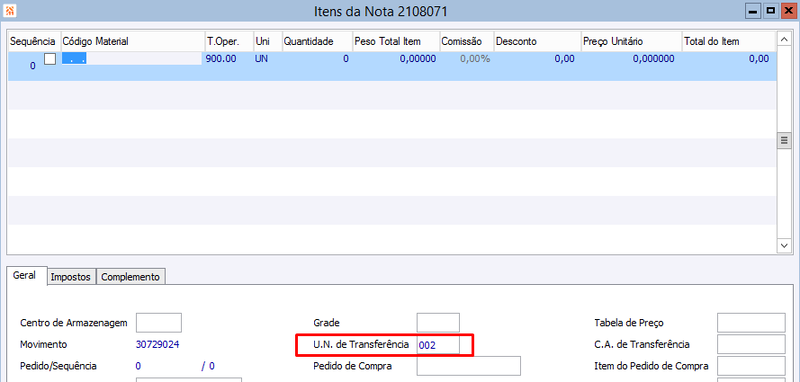Image resolution: width=800 pixels, height=382 pixels.
Task: Minimize the Itens da Nota window
Action: pyautogui.click(x=752, y=11)
